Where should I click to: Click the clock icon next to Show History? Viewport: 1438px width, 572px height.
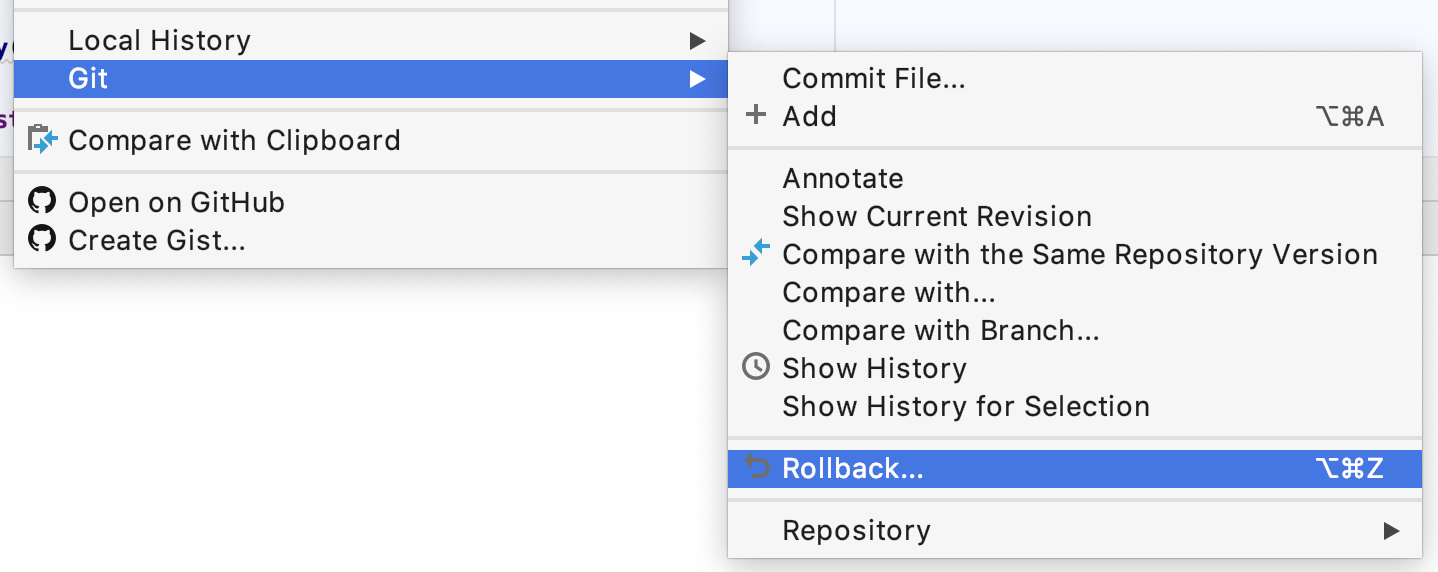click(756, 368)
